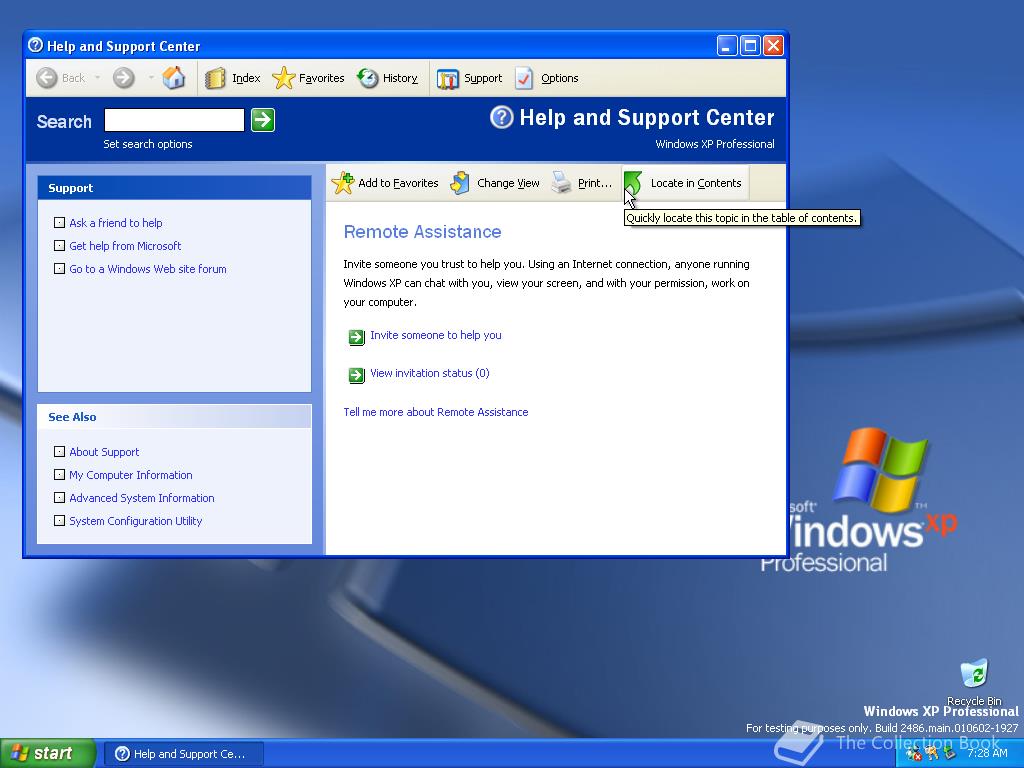Click the Locate in Contents label

696,184
